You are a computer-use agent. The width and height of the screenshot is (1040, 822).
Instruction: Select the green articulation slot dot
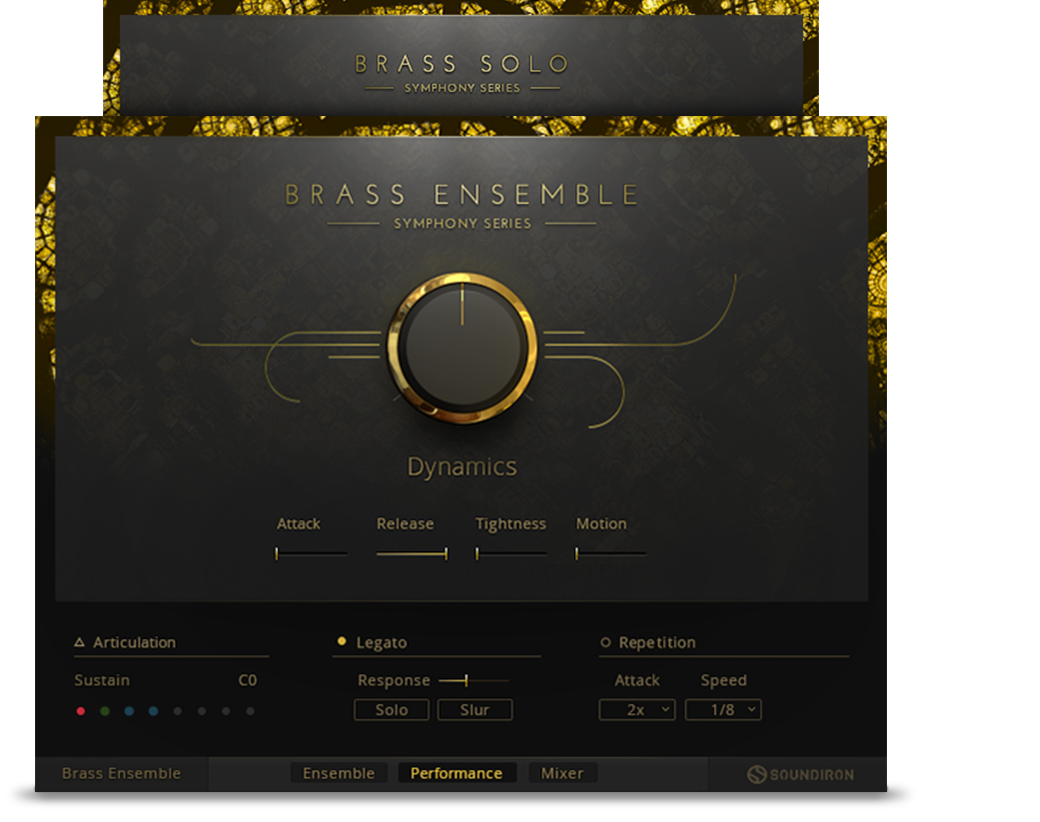[x=105, y=711]
